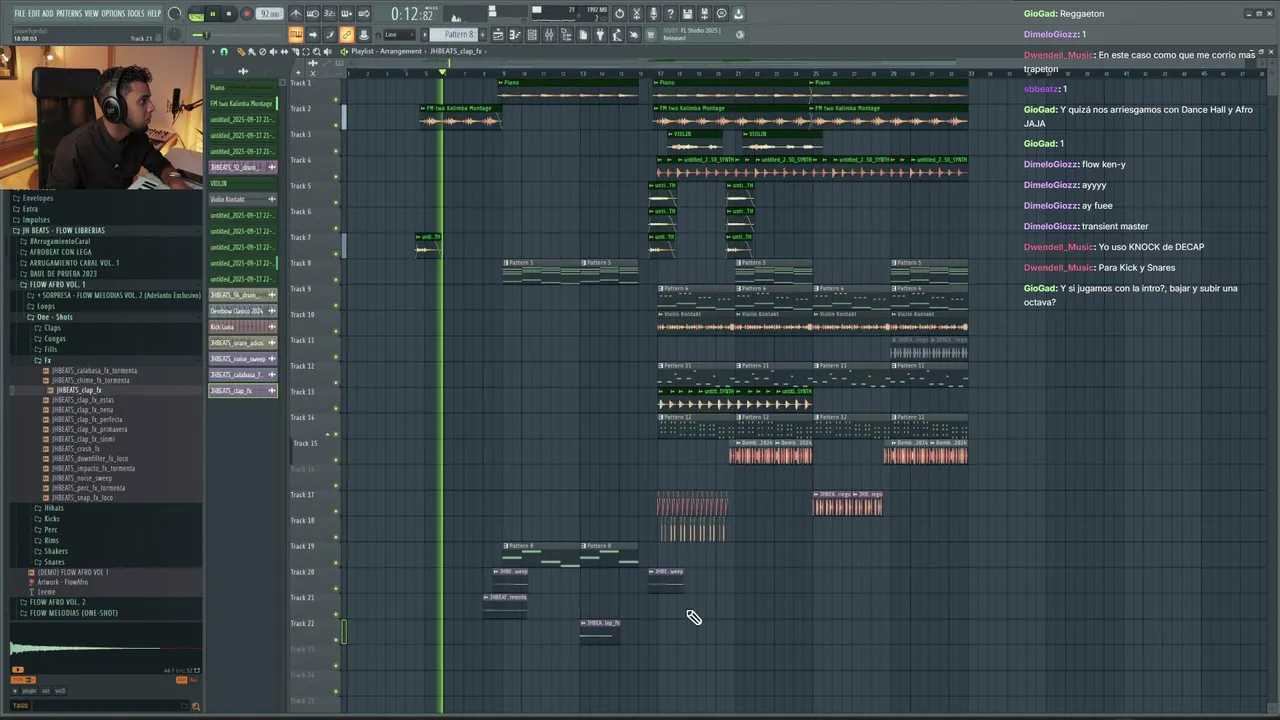Toggle mute LED on Track 22
Screen dimensions: 1280x720
click(336, 641)
